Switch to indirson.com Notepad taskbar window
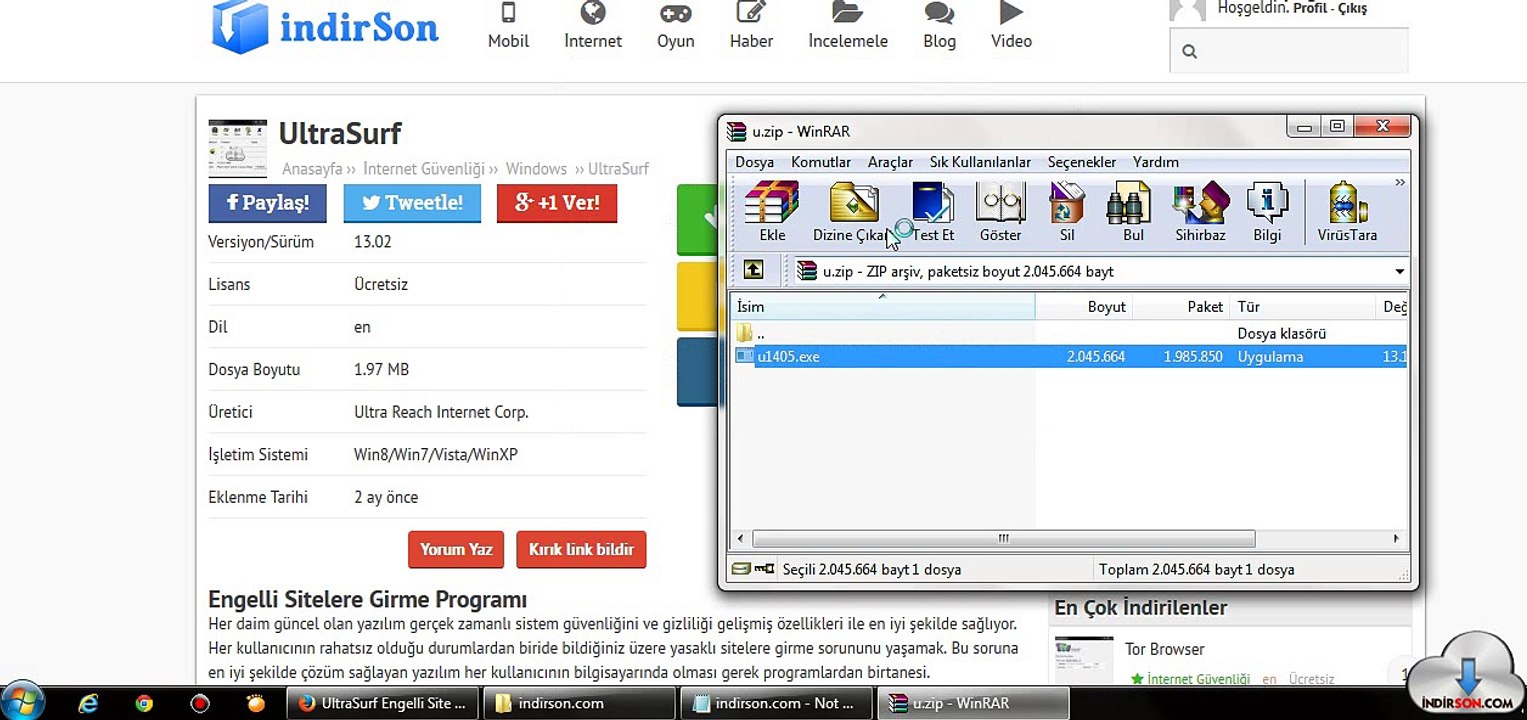 point(776,703)
